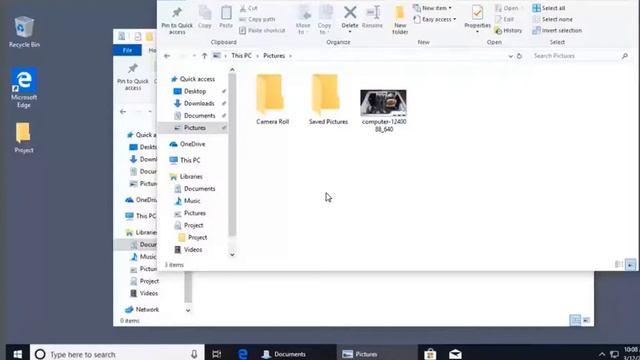Launch Edge from the taskbar
The width and height of the screenshot is (640, 360).
(x=243, y=354)
